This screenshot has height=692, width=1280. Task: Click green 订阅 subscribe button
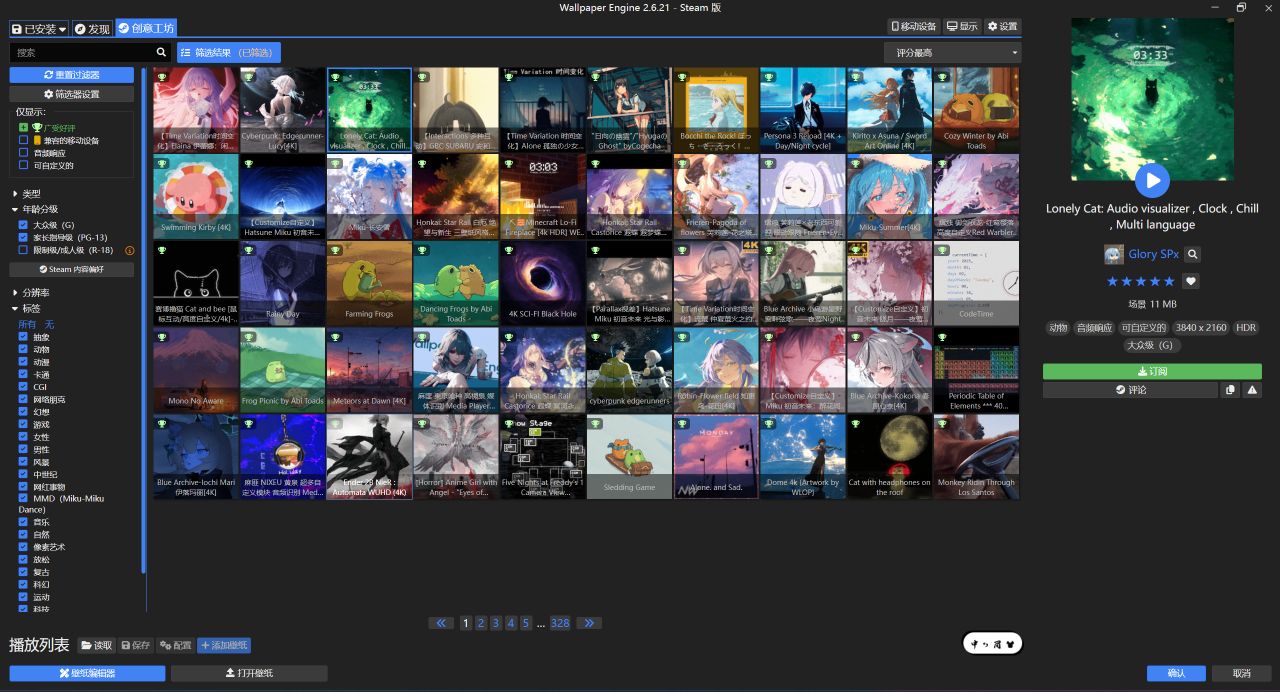point(1152,371)
